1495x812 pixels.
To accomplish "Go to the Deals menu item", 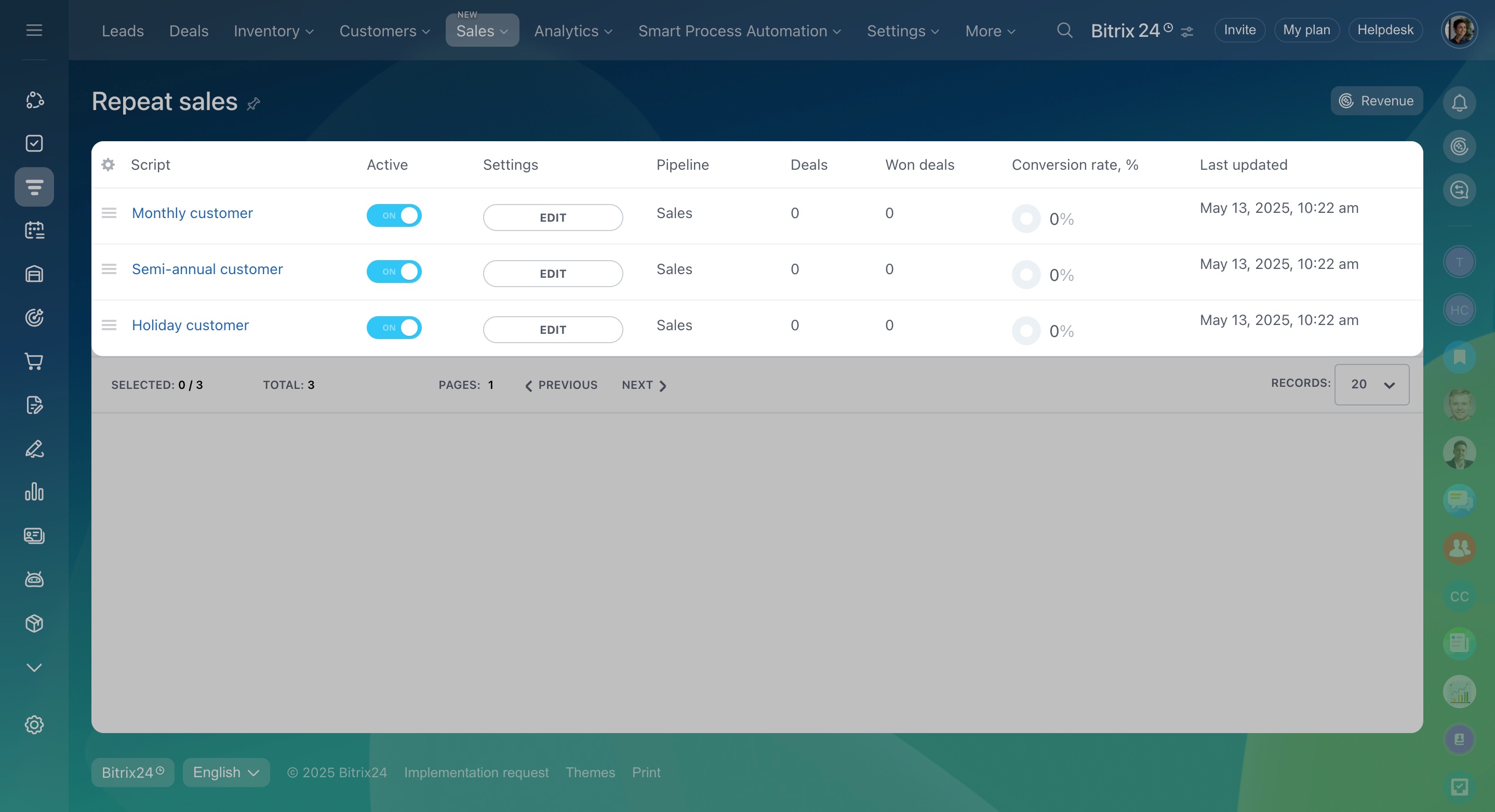I will coord(189,31).
